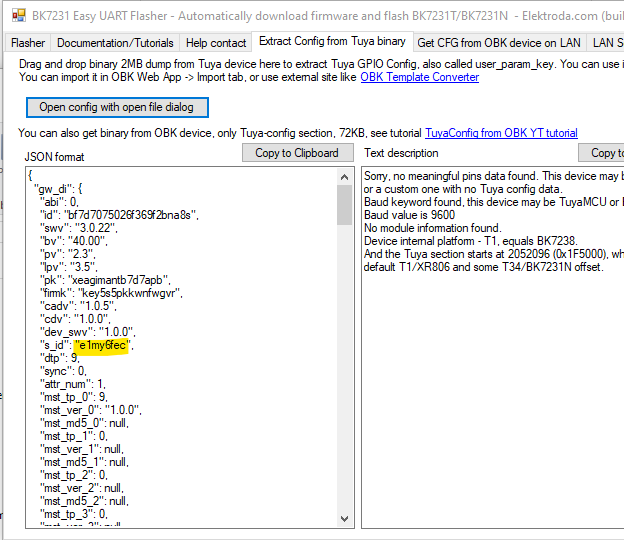Click the "mst_md5_1": null line
The image size is (624, 540).
tap(84, 462)
